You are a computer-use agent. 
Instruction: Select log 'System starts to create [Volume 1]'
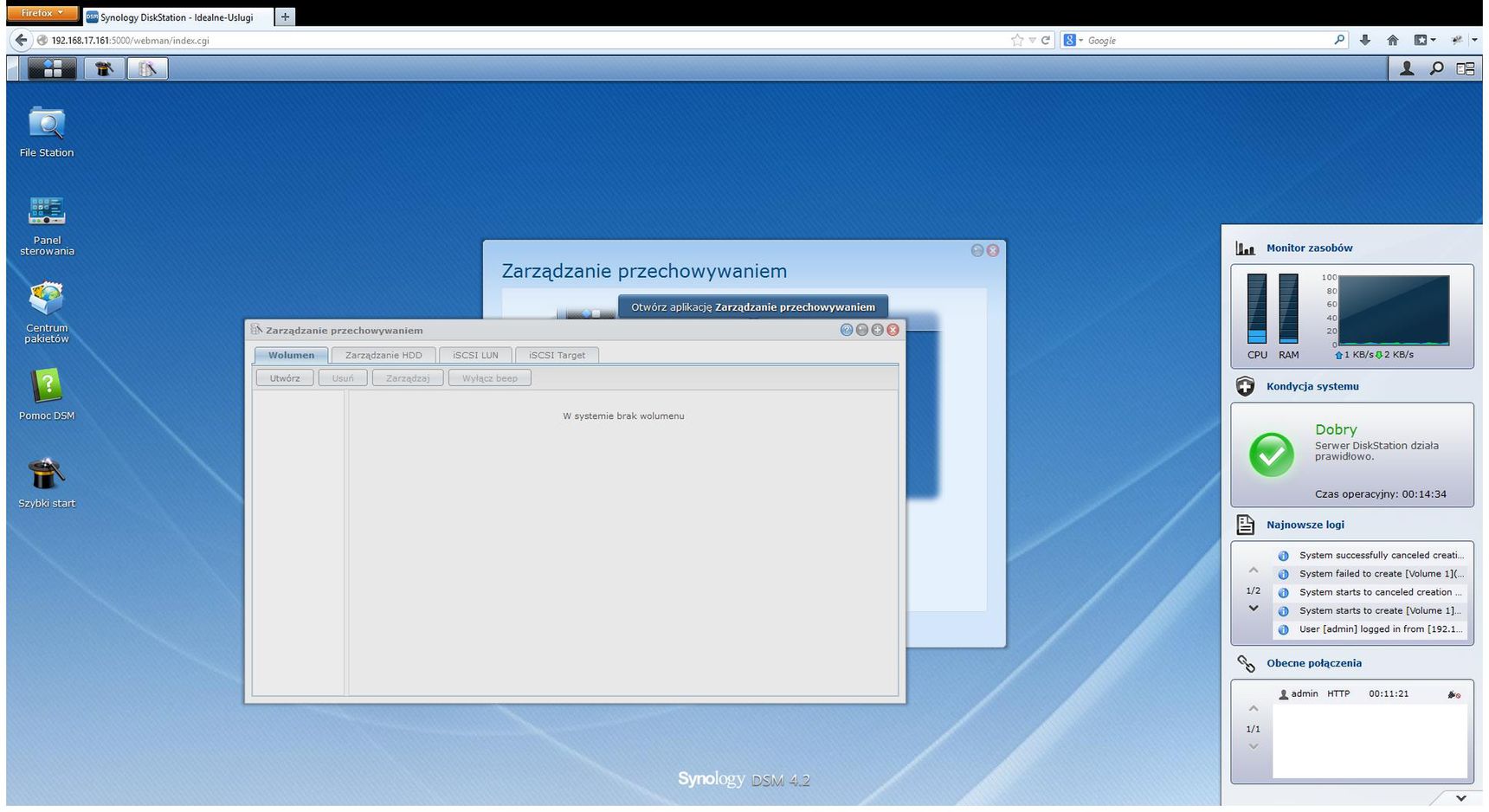tap(1371, 610)
